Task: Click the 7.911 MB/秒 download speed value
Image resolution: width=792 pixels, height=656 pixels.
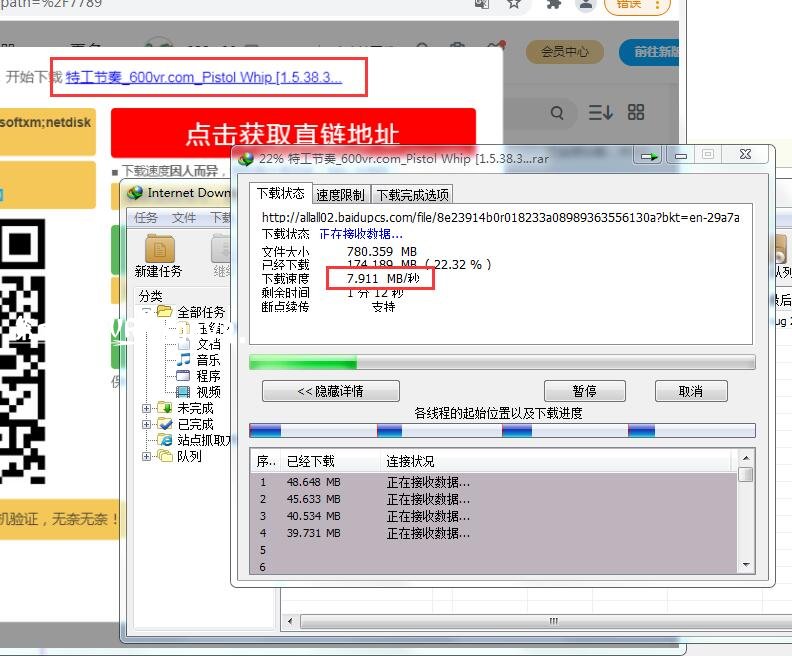Action: pos(383,278)
